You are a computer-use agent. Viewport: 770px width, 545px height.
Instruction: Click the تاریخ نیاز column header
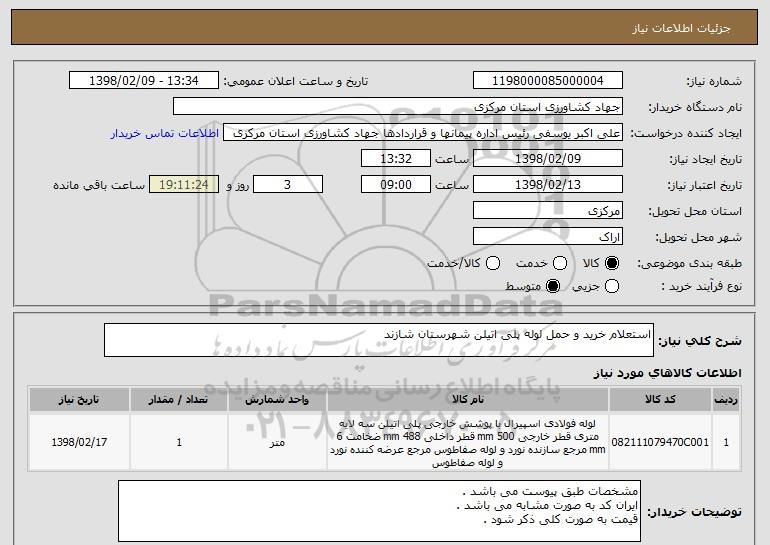tap(79, 400)
